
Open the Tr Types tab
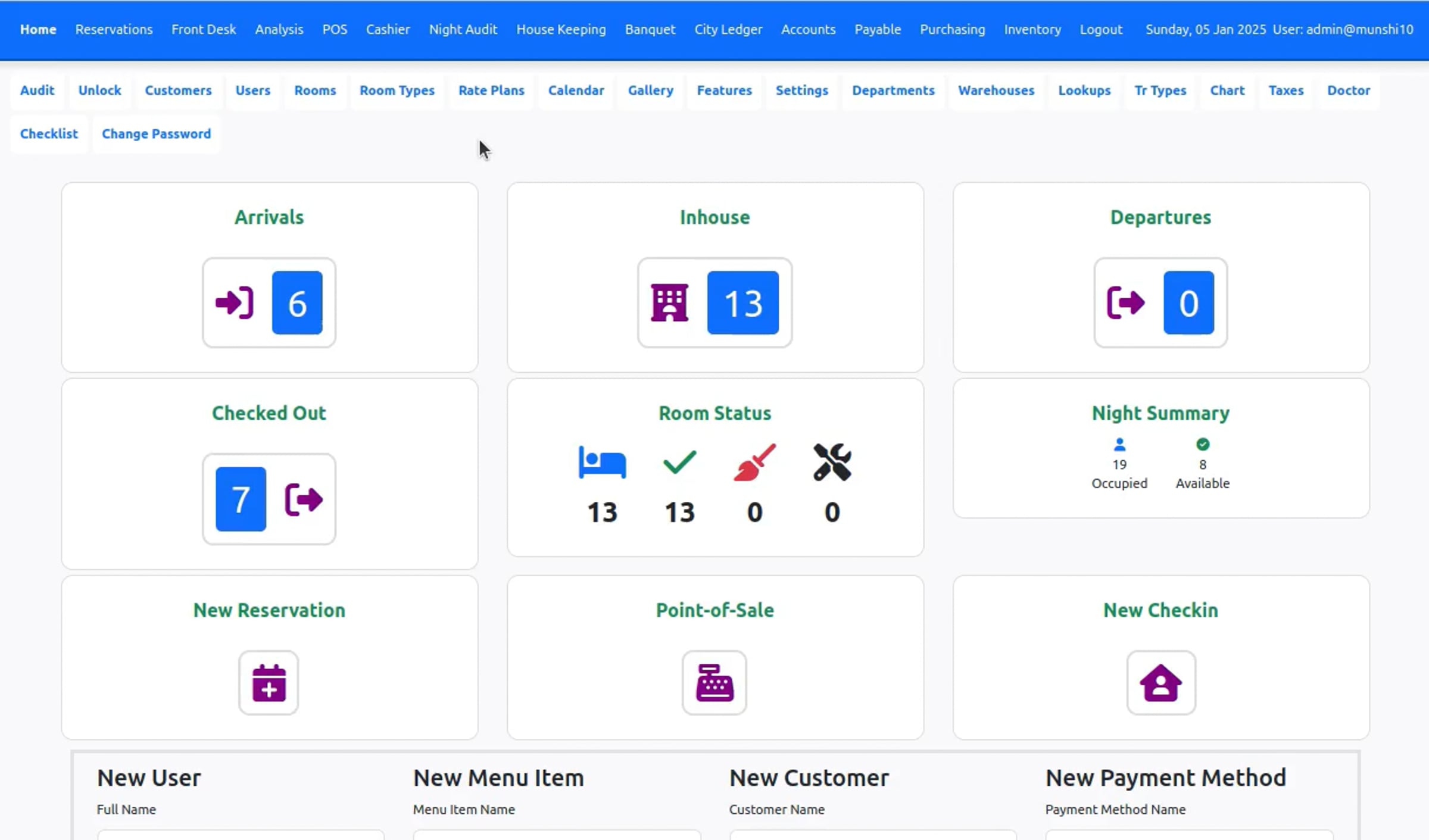click(1160, 90)
